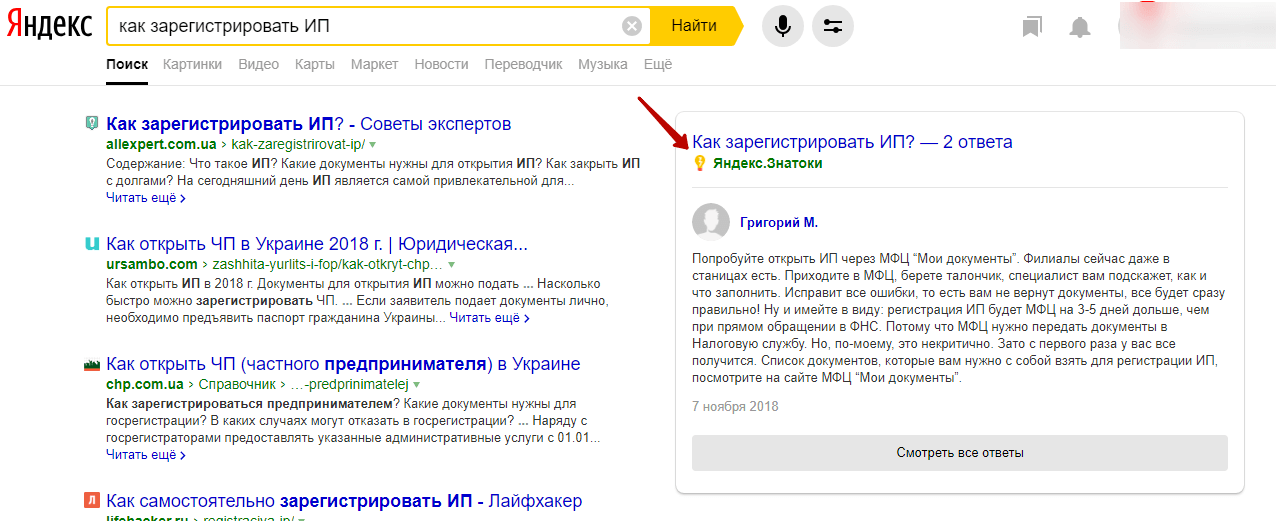The image size is (1276, 521).
Task: Switch to the Картинки tab
Action: coord(192,64)
